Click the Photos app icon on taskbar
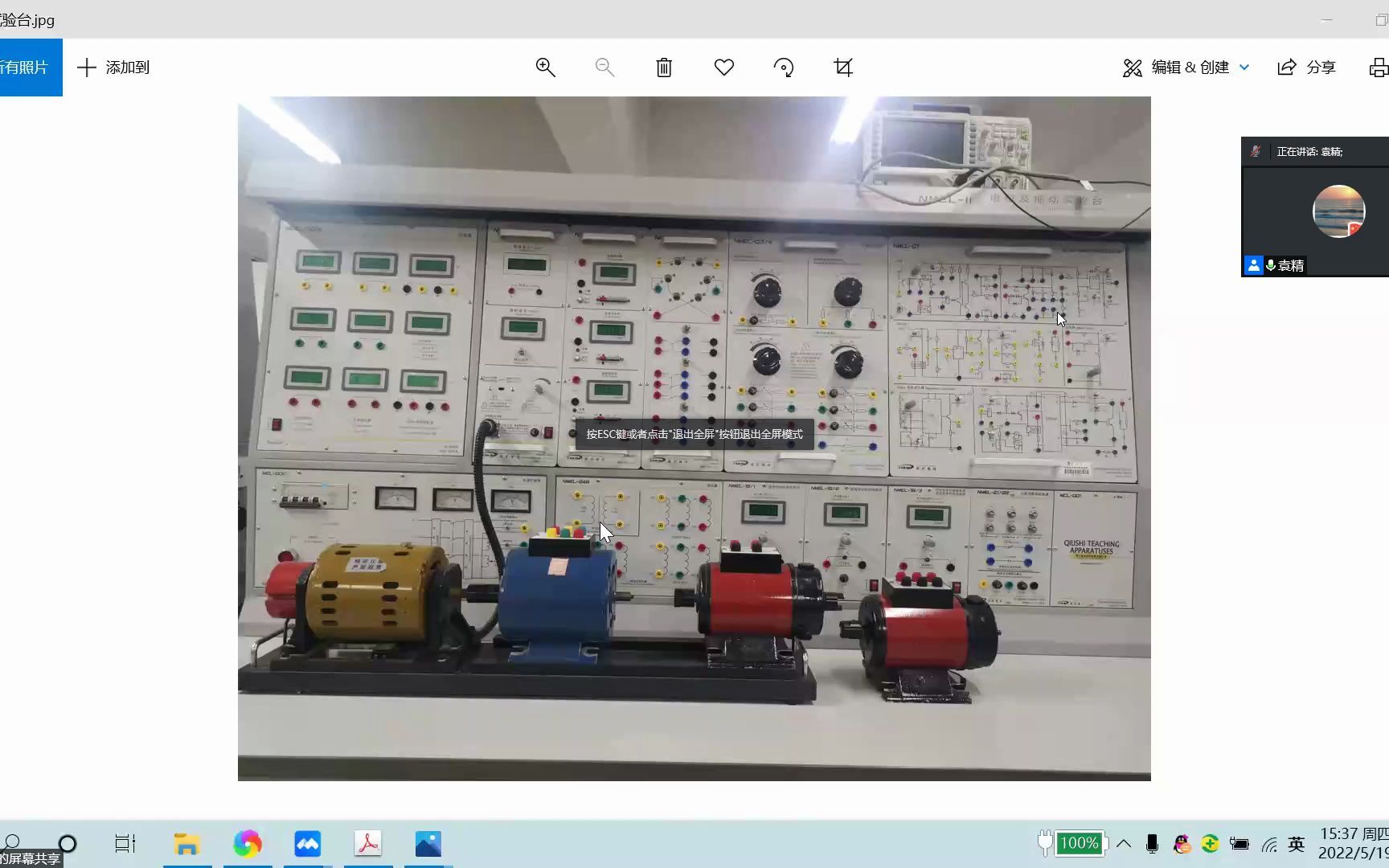1389x868 pixels. pyautogui.click(x=428, y=844)
